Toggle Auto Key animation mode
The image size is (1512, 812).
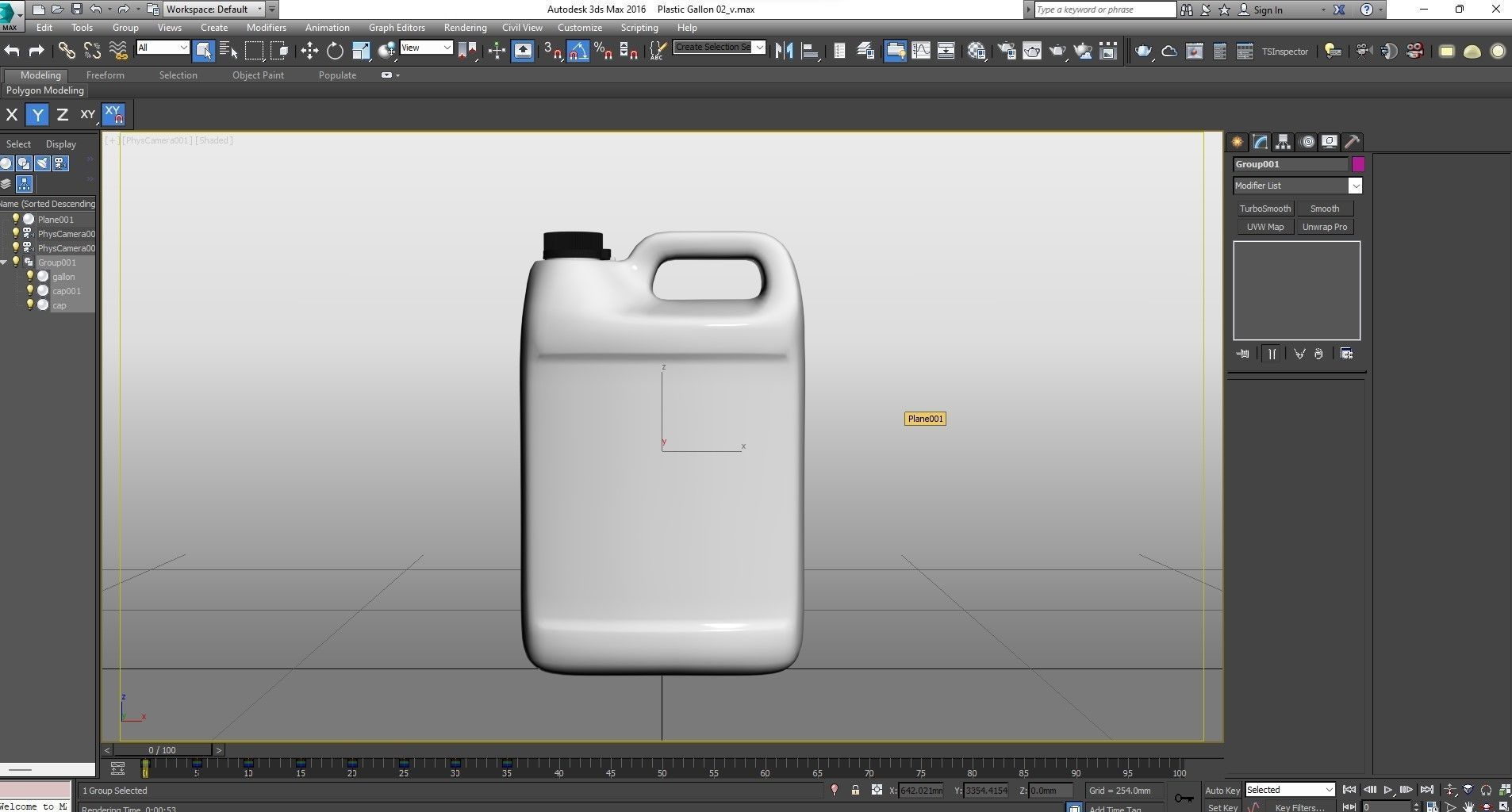[x=1222, y=790]
